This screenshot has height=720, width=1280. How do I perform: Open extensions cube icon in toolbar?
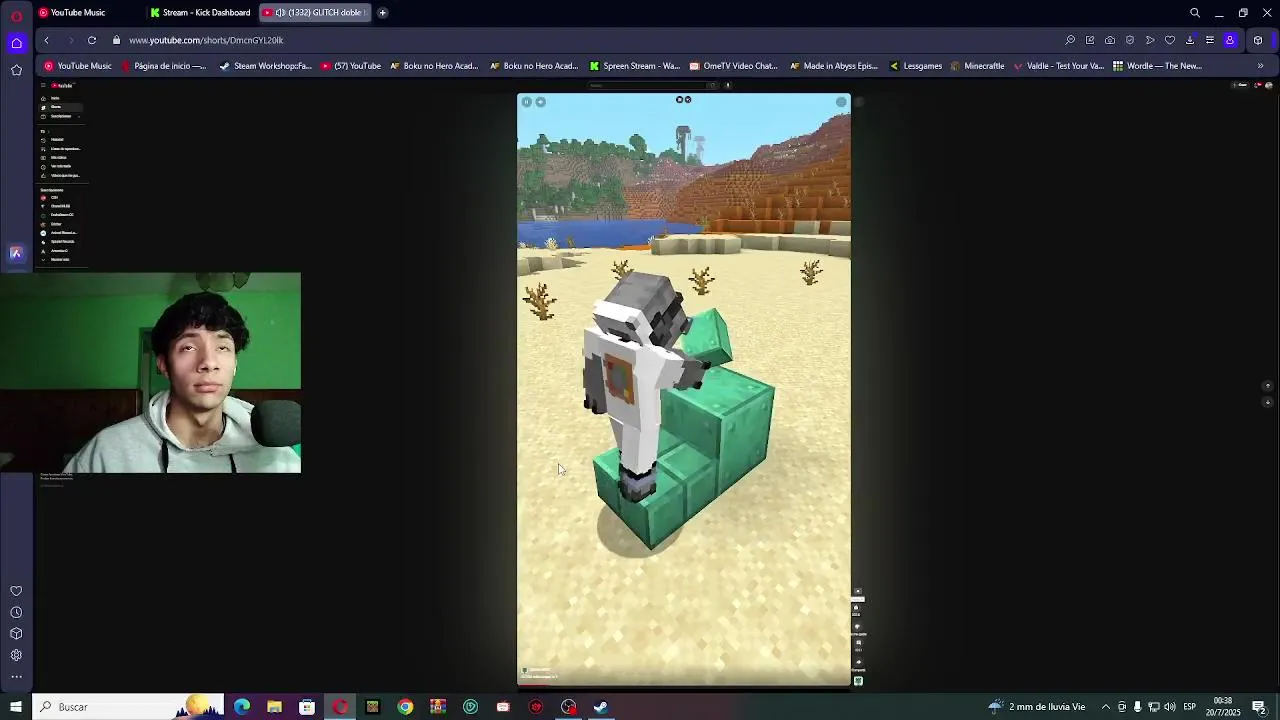pyautogui.click(x=1258, y=40)
